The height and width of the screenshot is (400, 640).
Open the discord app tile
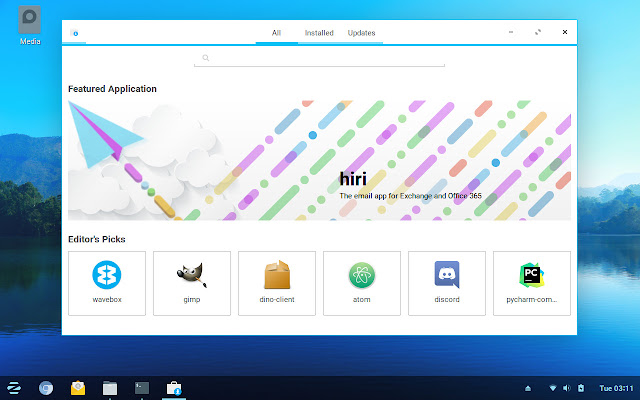(447, 283)
